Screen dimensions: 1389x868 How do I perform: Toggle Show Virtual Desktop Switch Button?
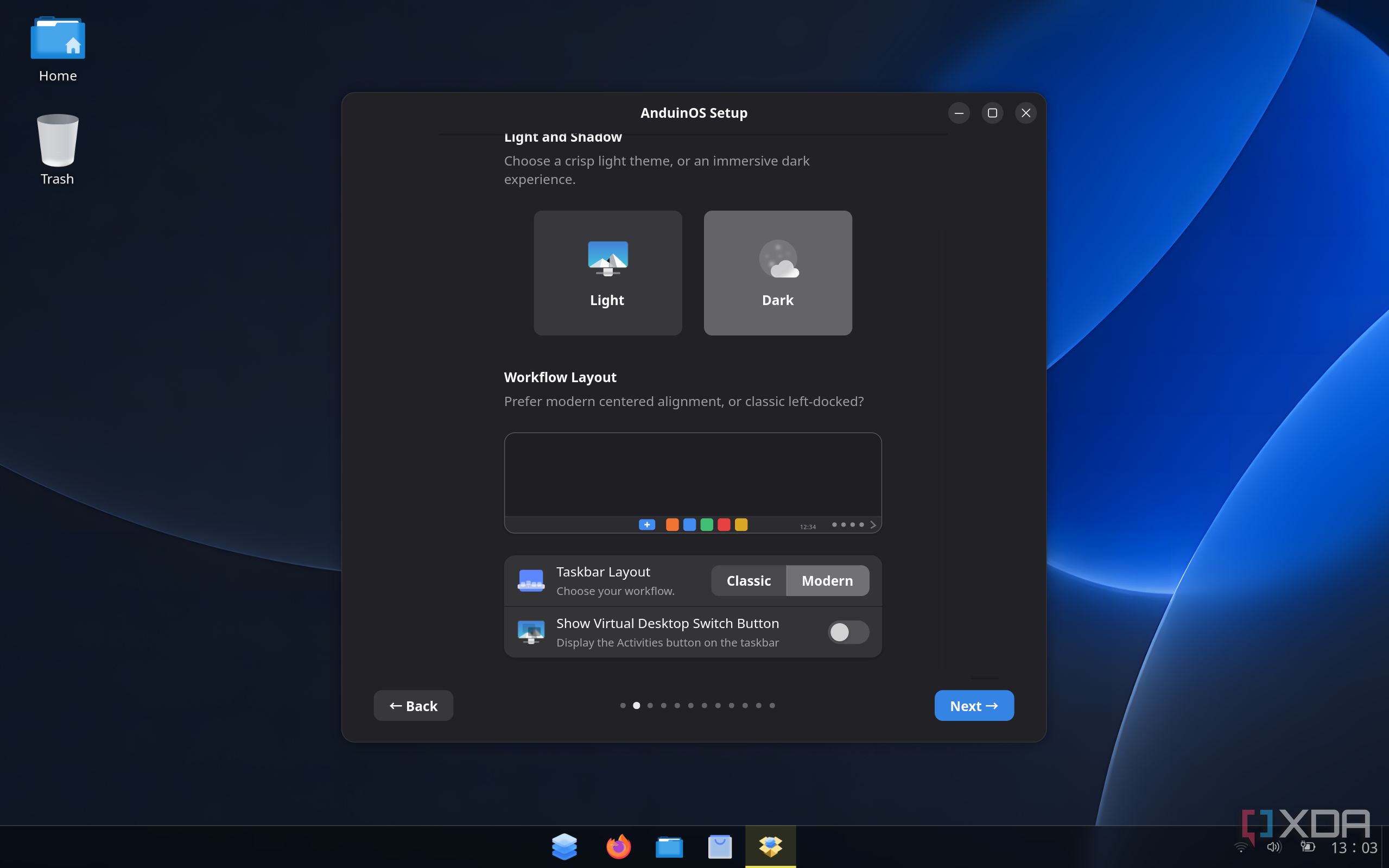click(848, 632)
